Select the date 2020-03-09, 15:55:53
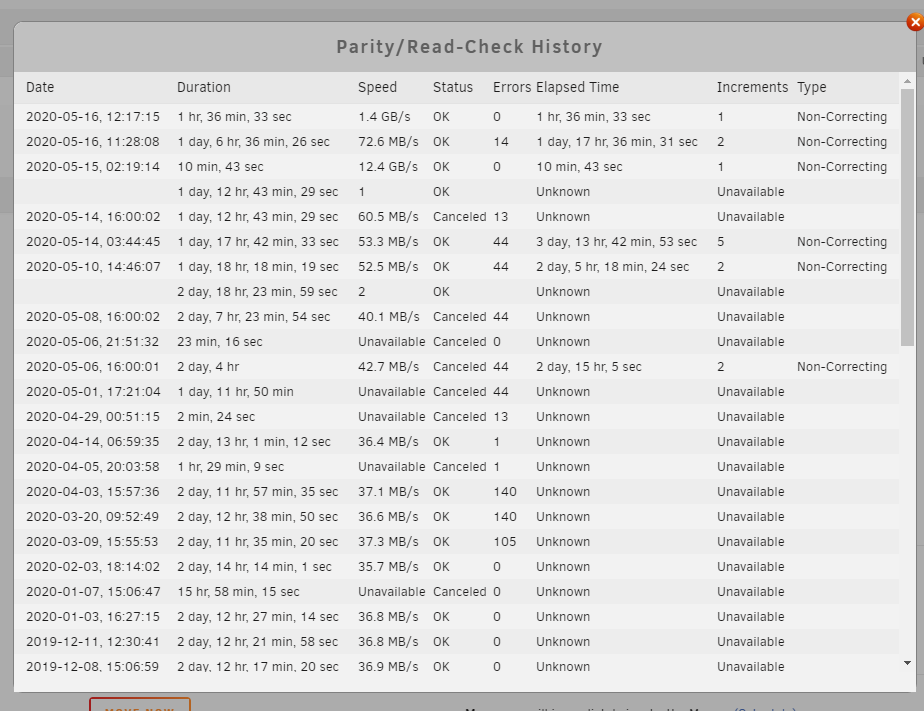Screen dimensions: 924x711 [x=93, y=541]
